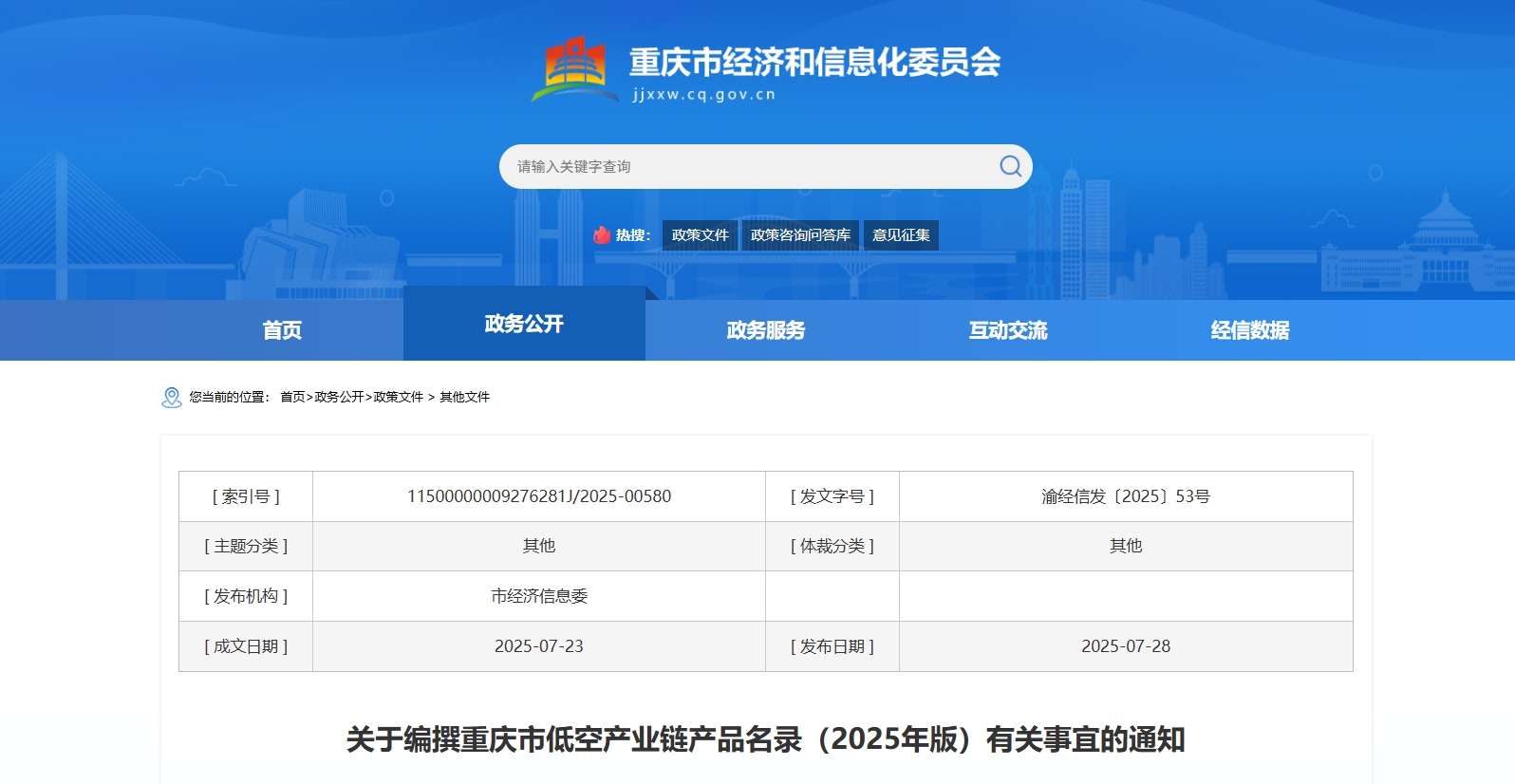Click the location pin icon before 您当前的位置

point(172,398)
